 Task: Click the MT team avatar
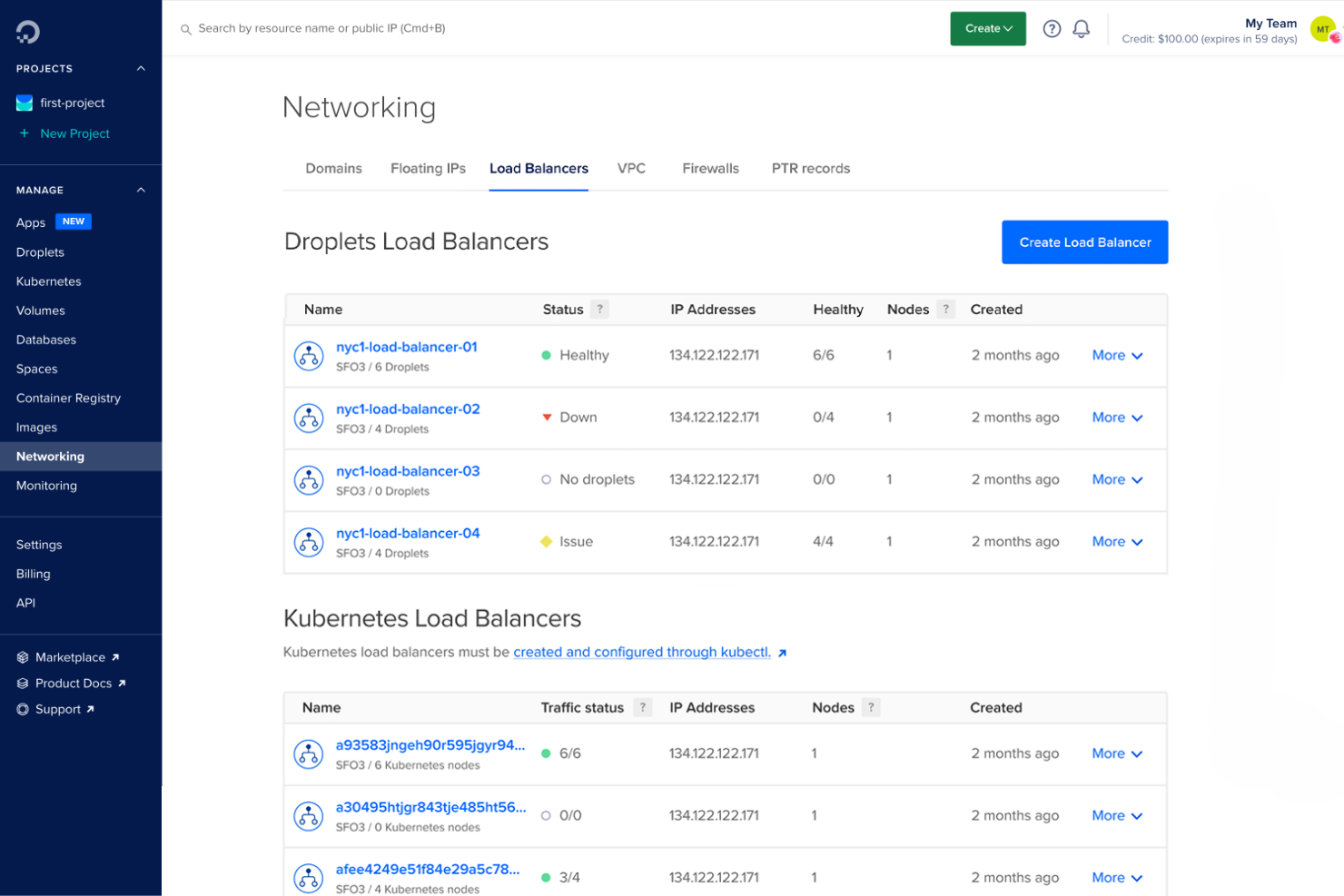1324,29
